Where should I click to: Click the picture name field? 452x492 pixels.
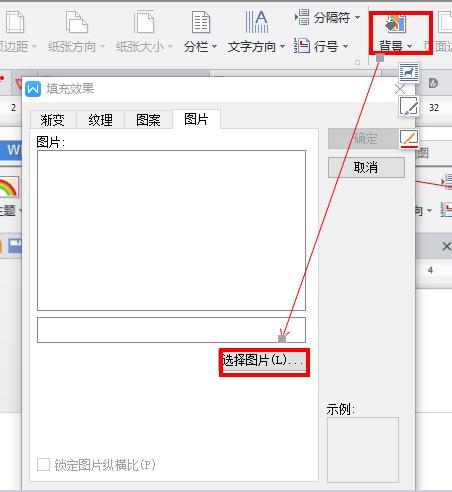[171, 330]
